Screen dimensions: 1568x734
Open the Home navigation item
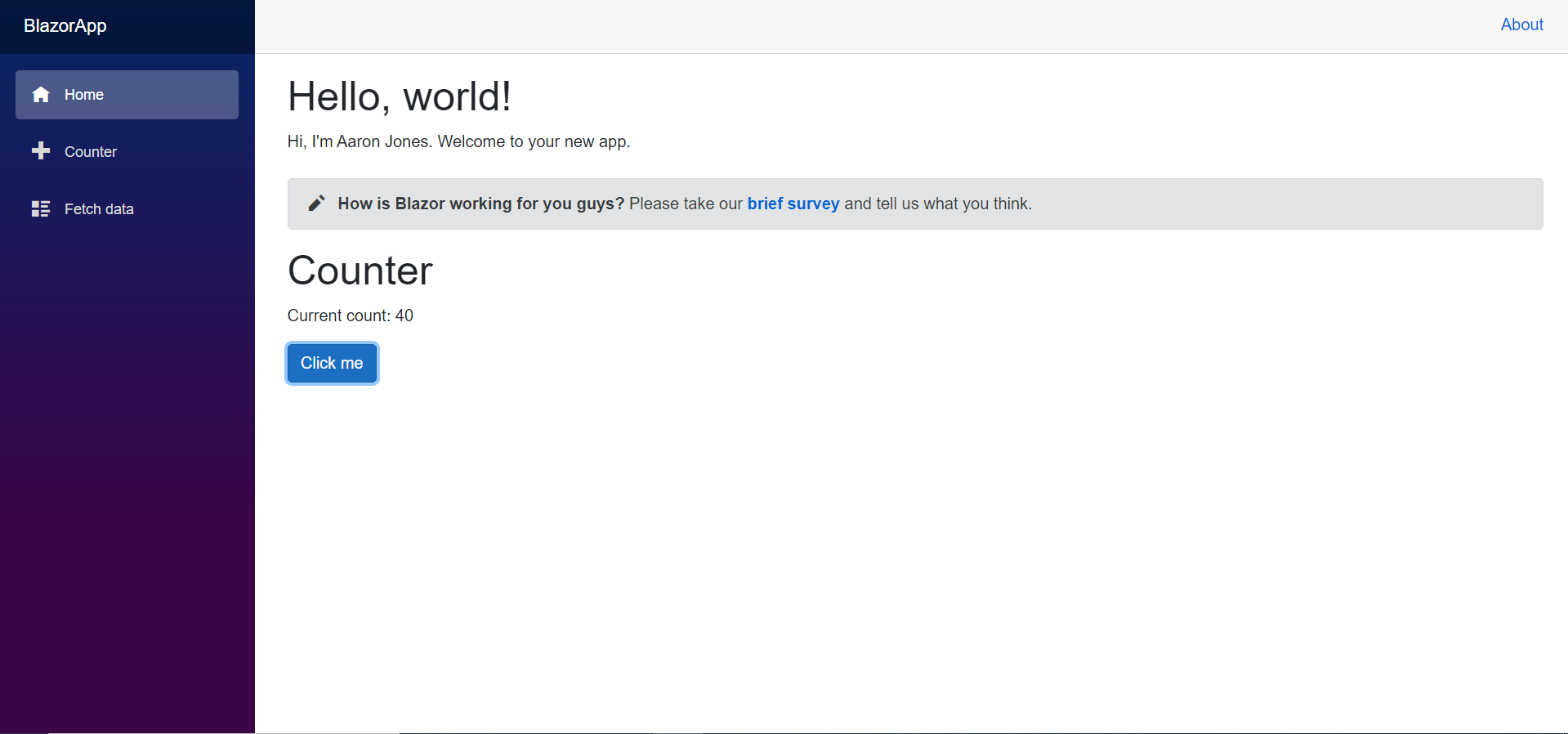click(x=127, y=95)
